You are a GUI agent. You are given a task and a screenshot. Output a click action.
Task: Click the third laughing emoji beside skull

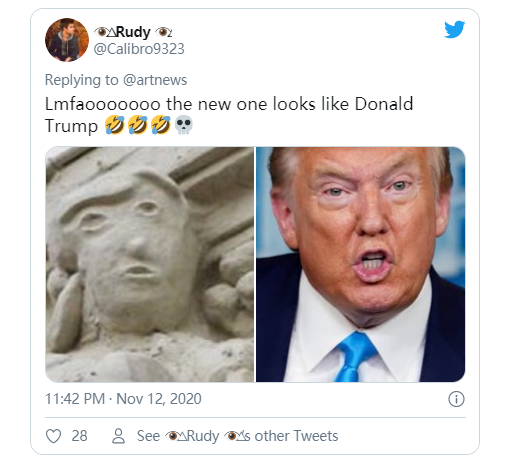pyautogui.click(x=161, y=125)
